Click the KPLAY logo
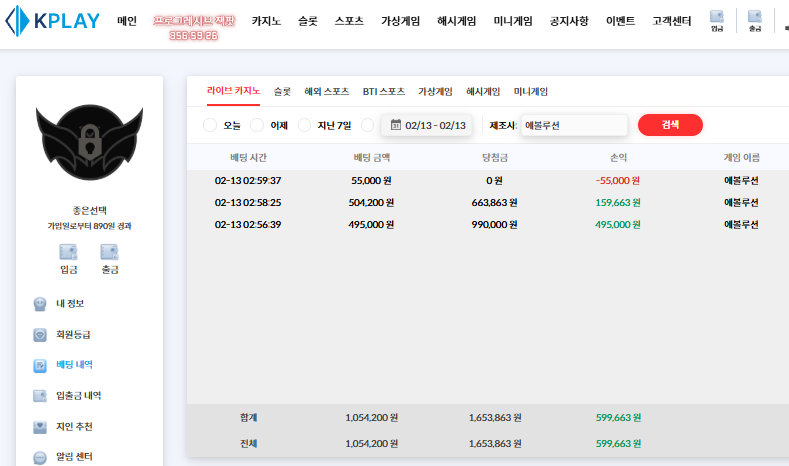 [53, 21]
